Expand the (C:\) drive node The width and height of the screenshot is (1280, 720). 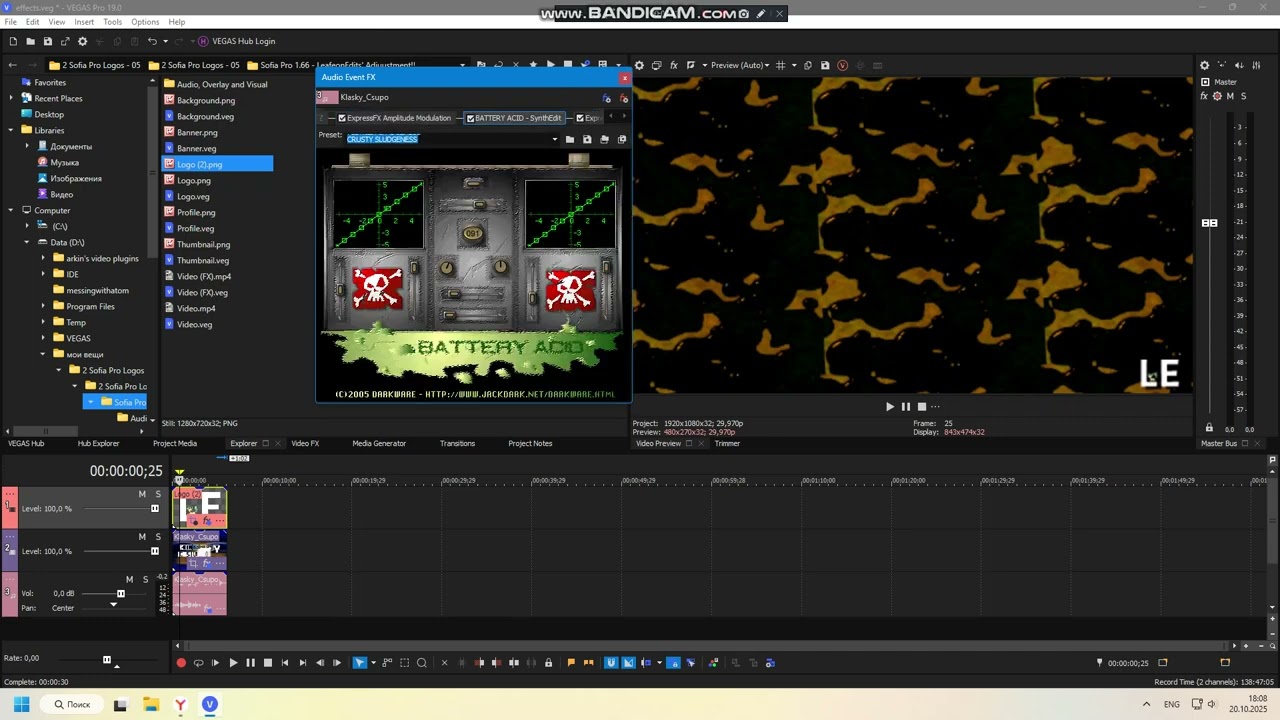point(27,226)
